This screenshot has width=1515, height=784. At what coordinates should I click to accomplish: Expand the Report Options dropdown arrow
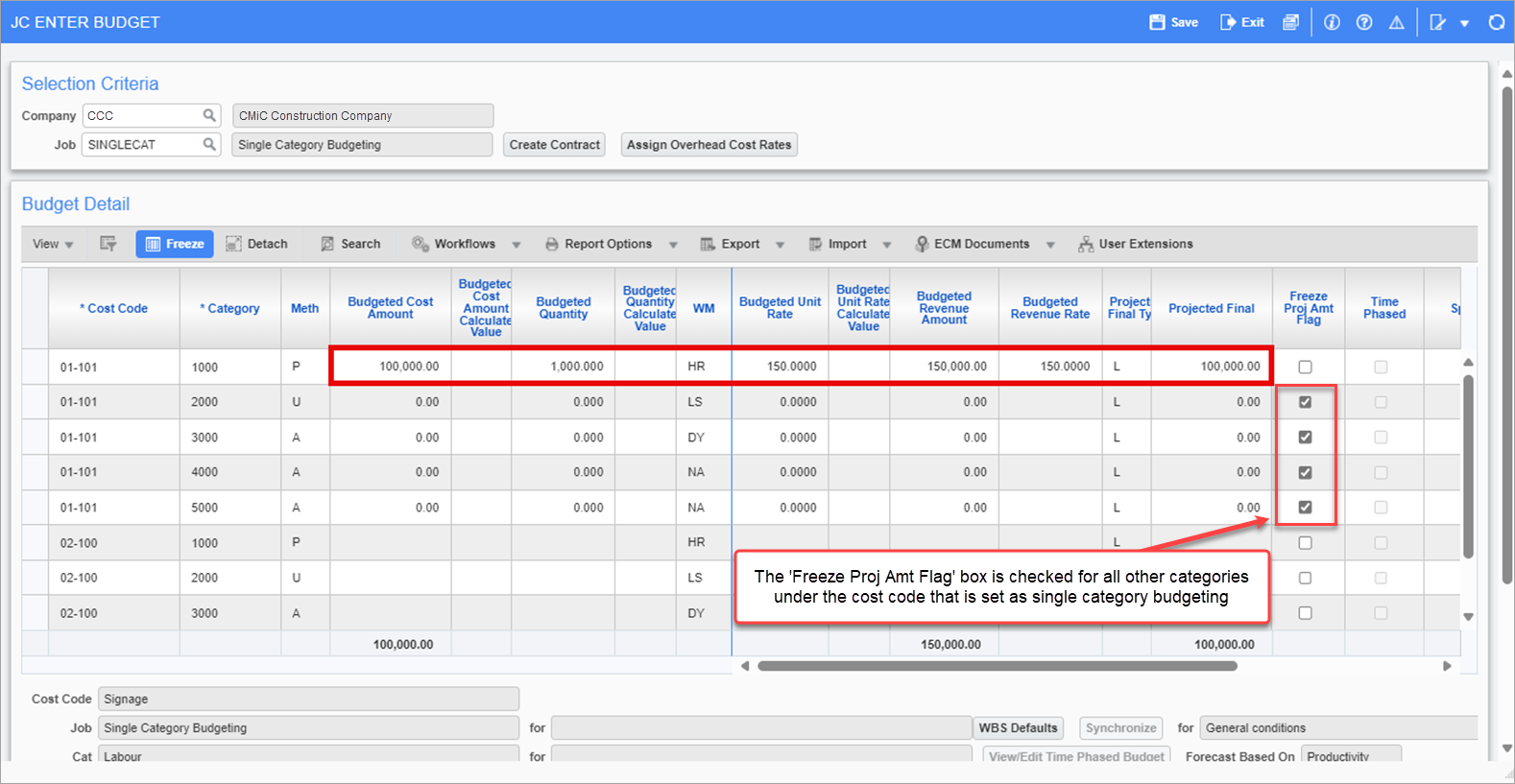point(673,245)
